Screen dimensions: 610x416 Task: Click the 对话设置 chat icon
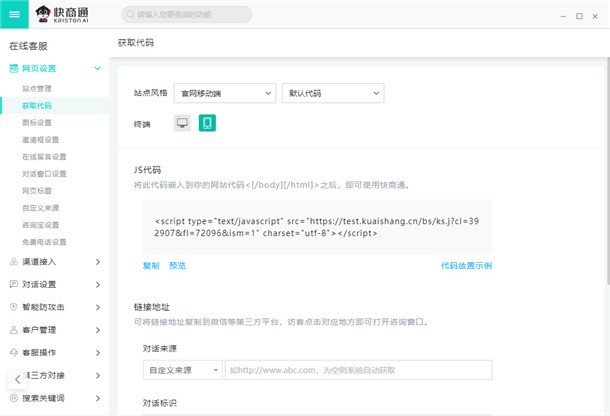[x=13, y=284]
